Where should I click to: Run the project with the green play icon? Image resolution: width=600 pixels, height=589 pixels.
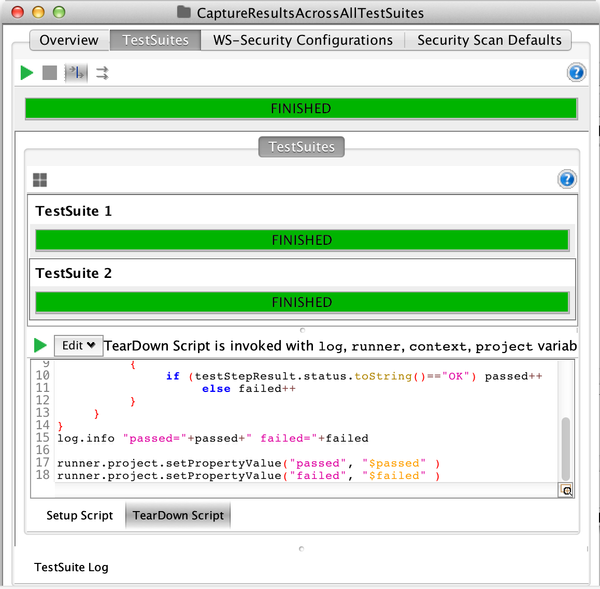[x=27, y=73]
